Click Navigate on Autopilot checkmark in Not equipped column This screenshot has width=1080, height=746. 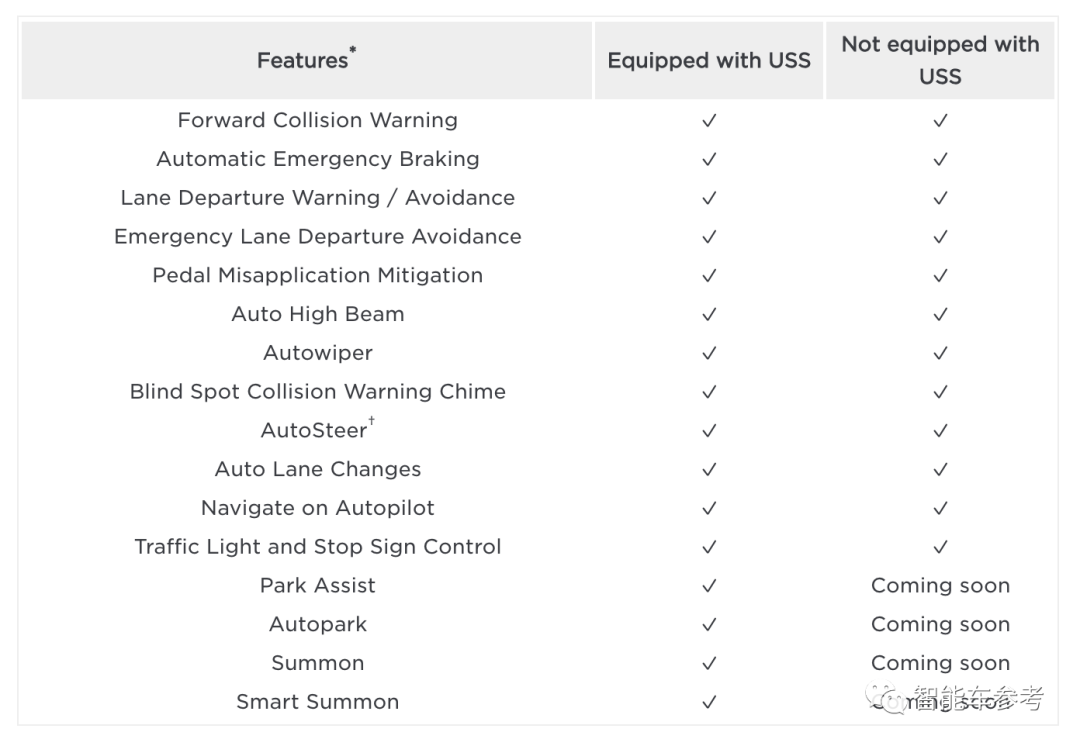point(940,508)
